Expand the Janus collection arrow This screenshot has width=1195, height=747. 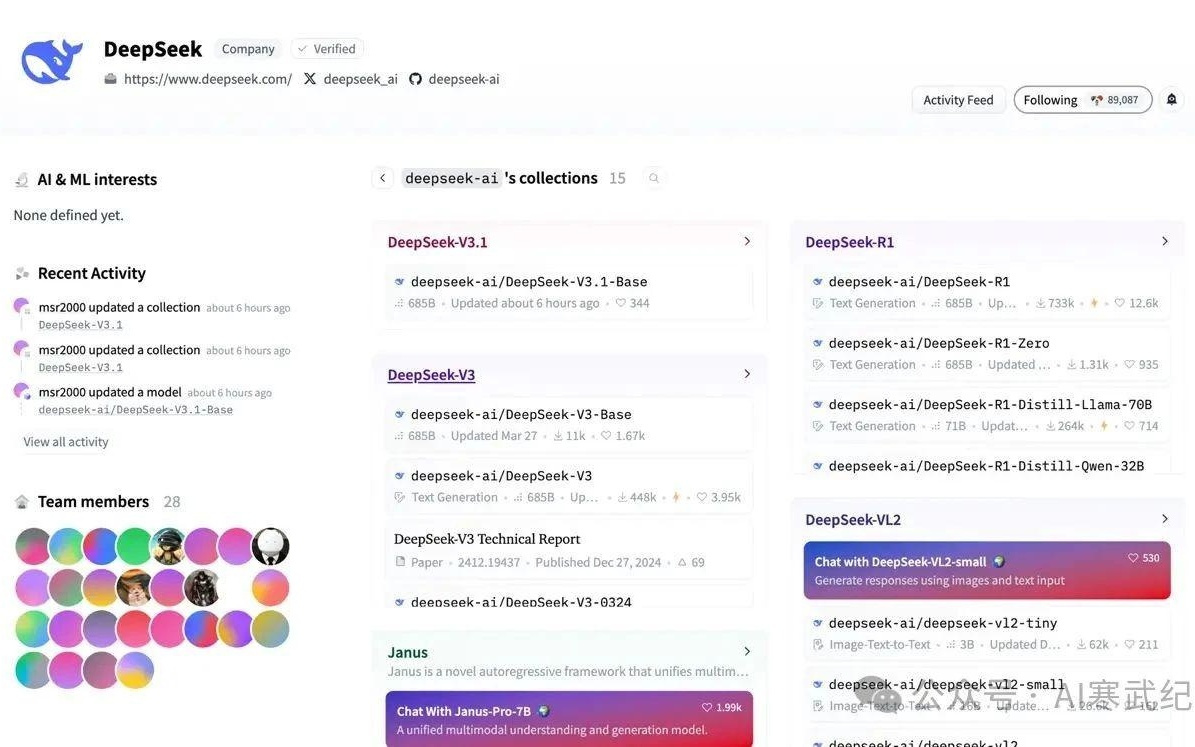click(x=747, y=652)
